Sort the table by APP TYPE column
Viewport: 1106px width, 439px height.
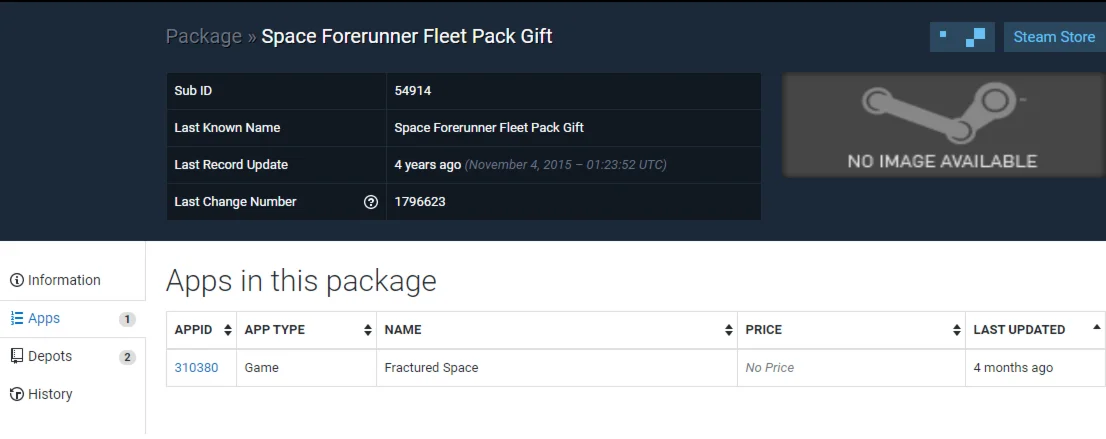tap(306, 329)
